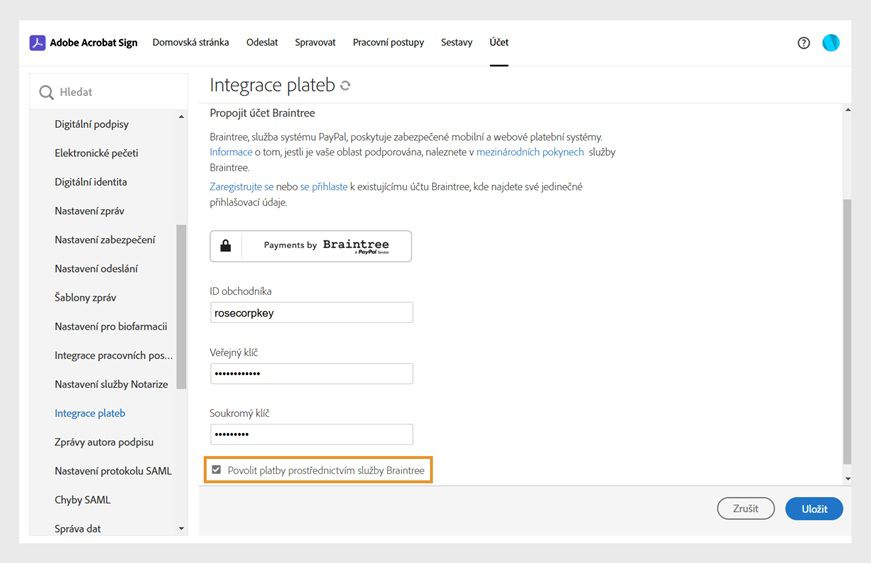Focus the ID obchodníka field

(311, 313)
